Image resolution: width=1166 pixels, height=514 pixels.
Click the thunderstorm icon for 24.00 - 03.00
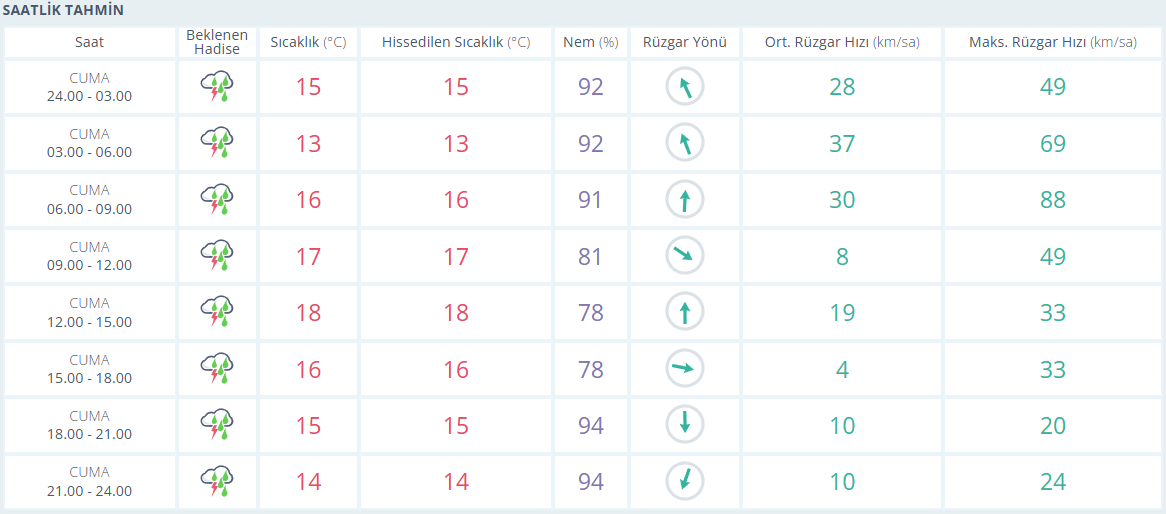point(217,87)
